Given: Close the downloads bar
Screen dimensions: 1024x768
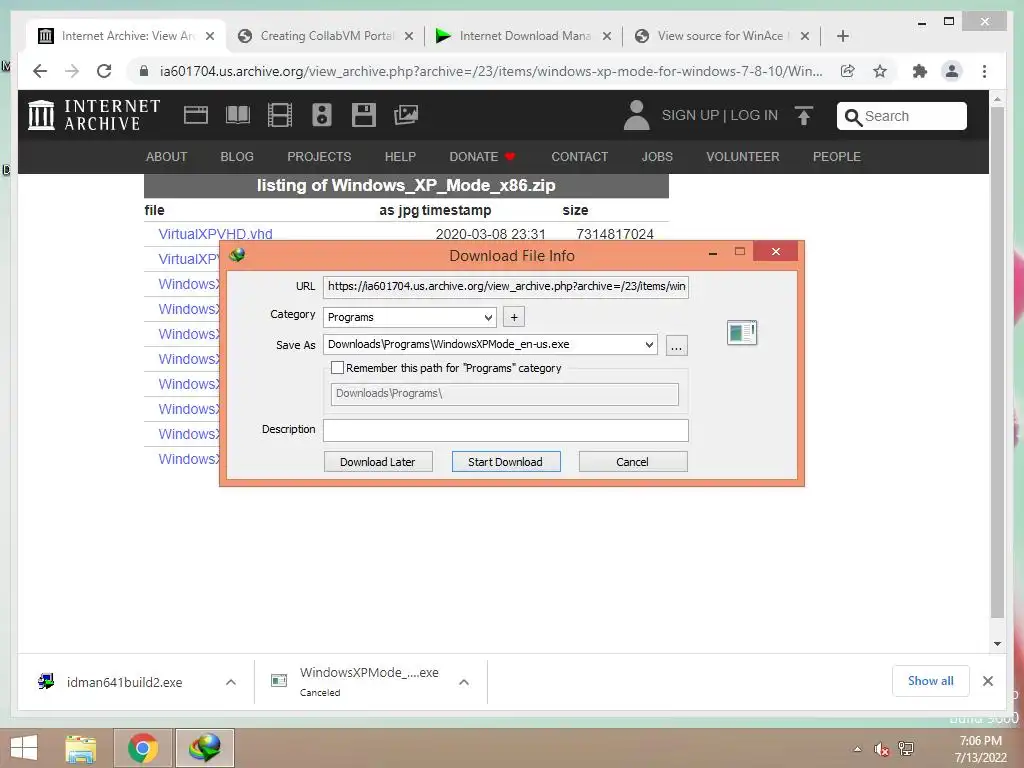Looking at the screenshot, I should (x=988, y=681).
